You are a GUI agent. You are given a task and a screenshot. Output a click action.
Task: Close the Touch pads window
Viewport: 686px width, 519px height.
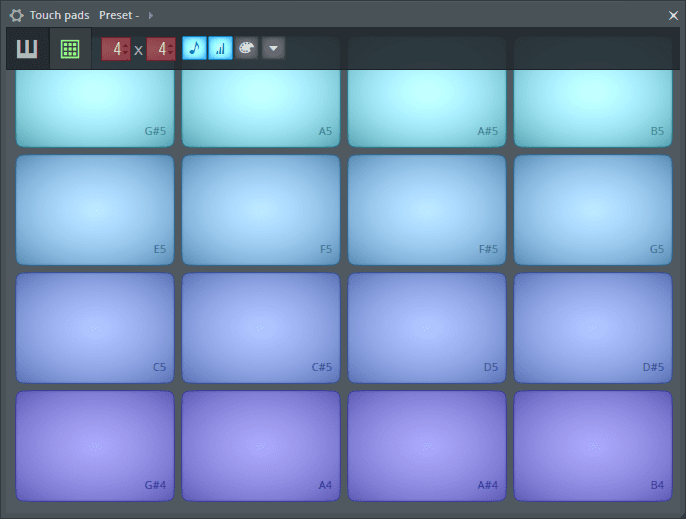(673, 15)
